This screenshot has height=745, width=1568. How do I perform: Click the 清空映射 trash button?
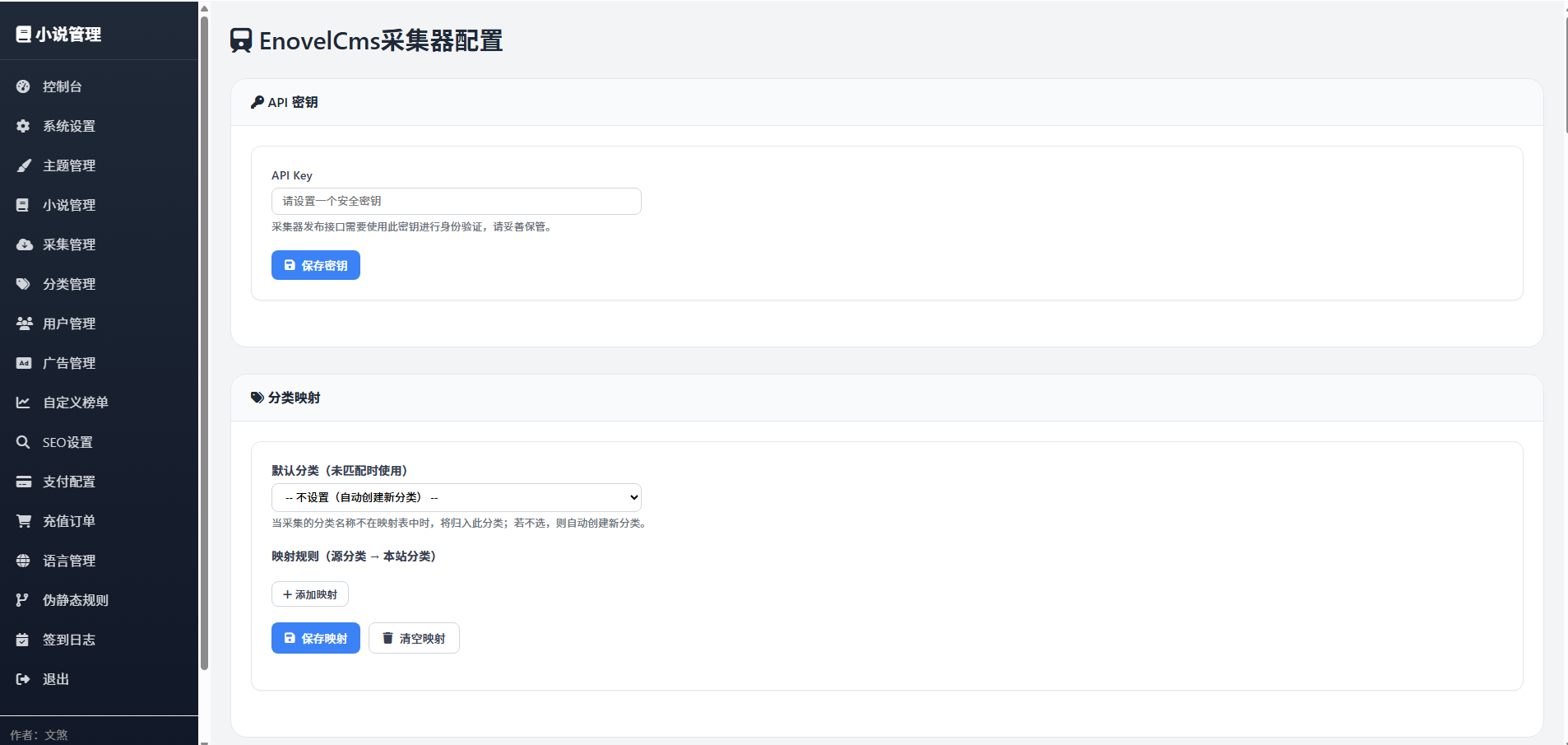click(x=414, y=638)
